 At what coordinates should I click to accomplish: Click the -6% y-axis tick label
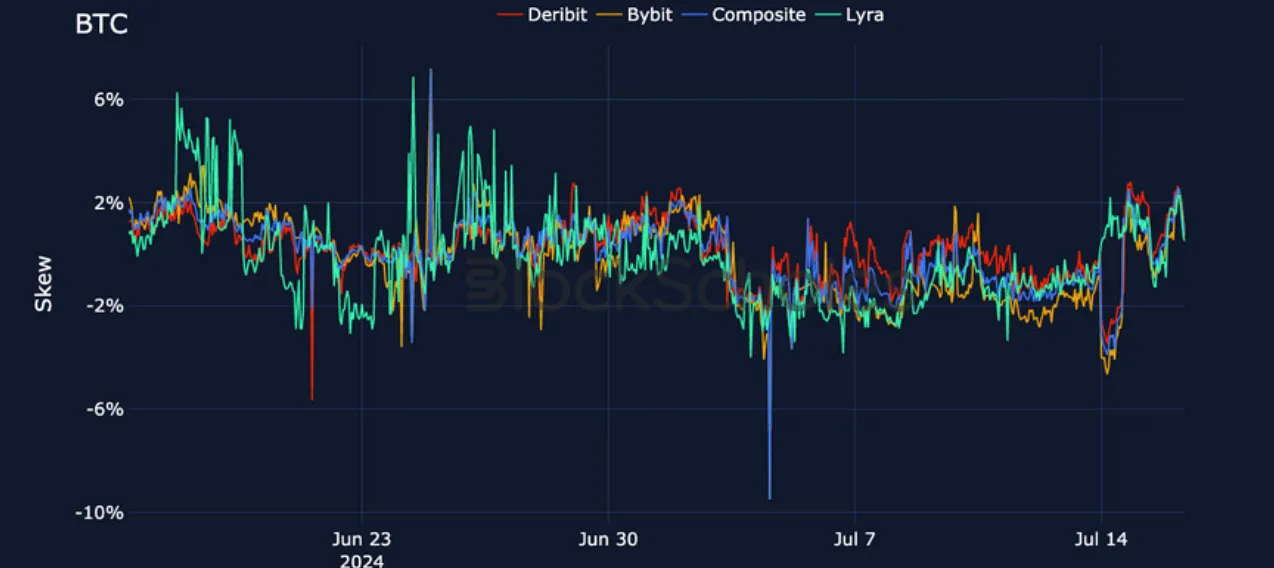[106, 409]
